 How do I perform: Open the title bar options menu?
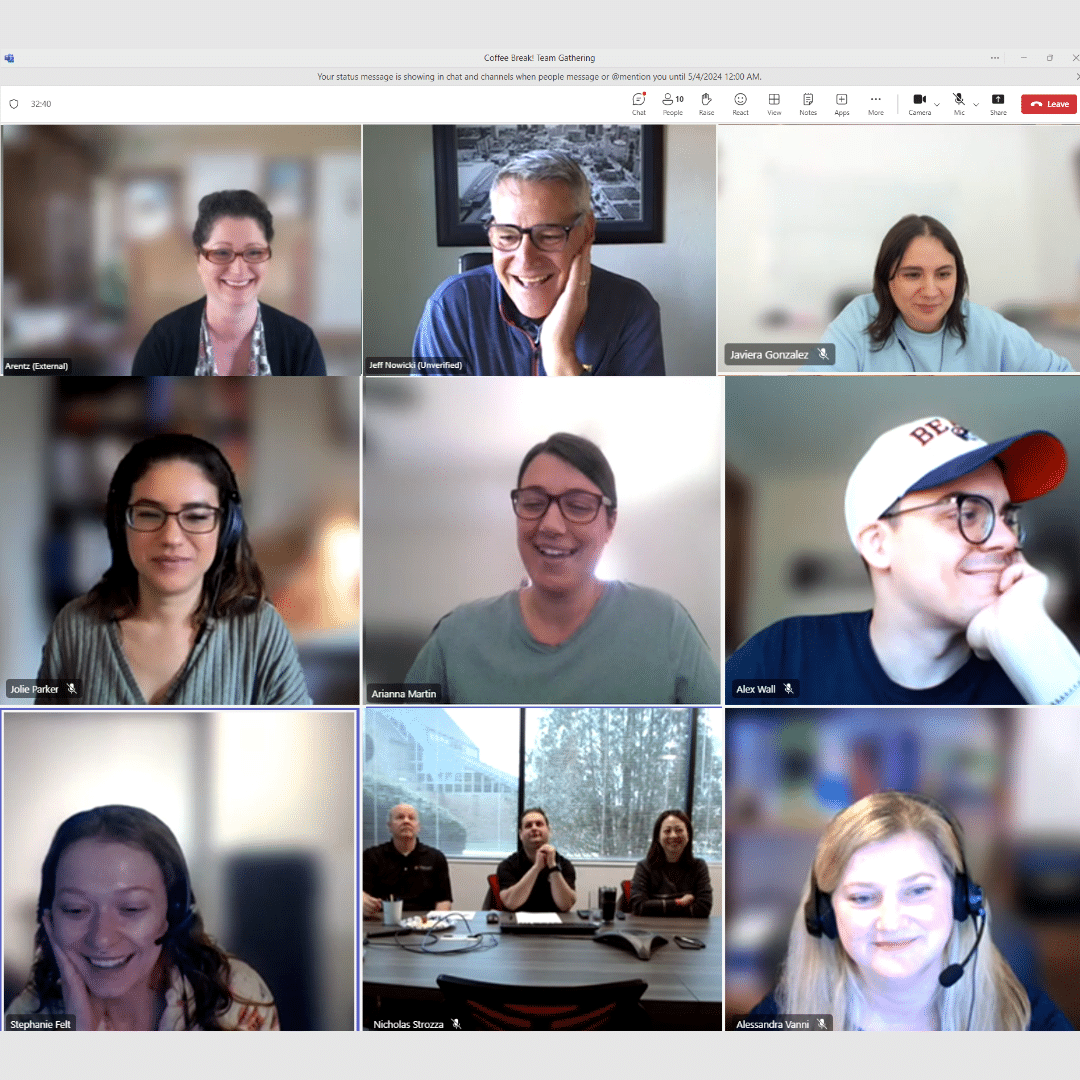(994, 58)
